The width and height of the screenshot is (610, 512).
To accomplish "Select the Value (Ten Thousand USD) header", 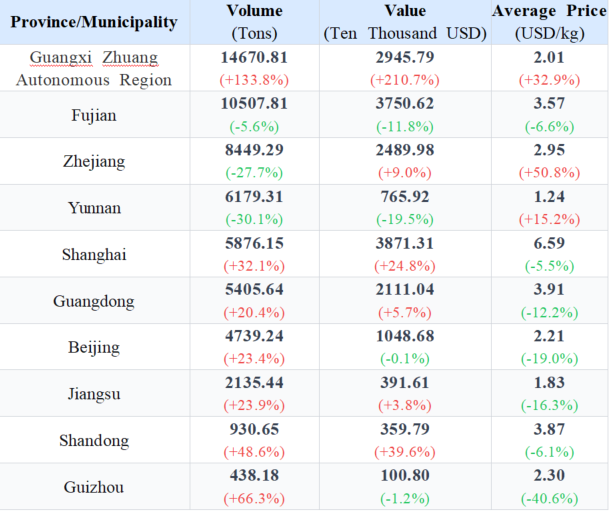I will (x=404, y=21).
